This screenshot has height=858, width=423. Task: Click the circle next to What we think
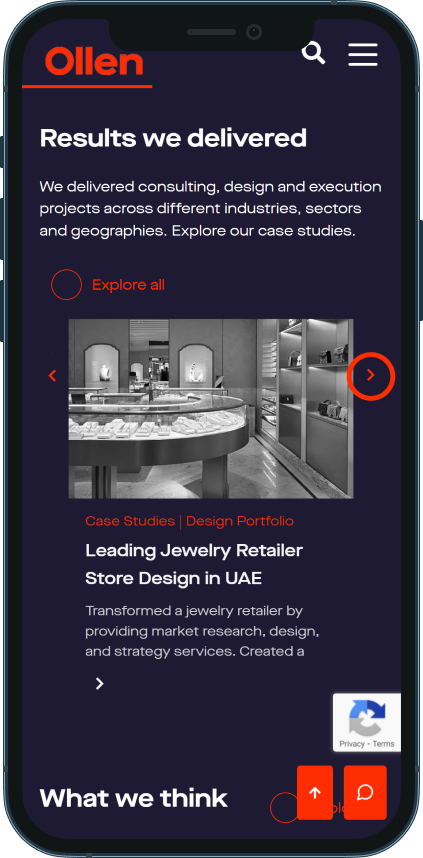pyautogui.click(x=285, y=807)
